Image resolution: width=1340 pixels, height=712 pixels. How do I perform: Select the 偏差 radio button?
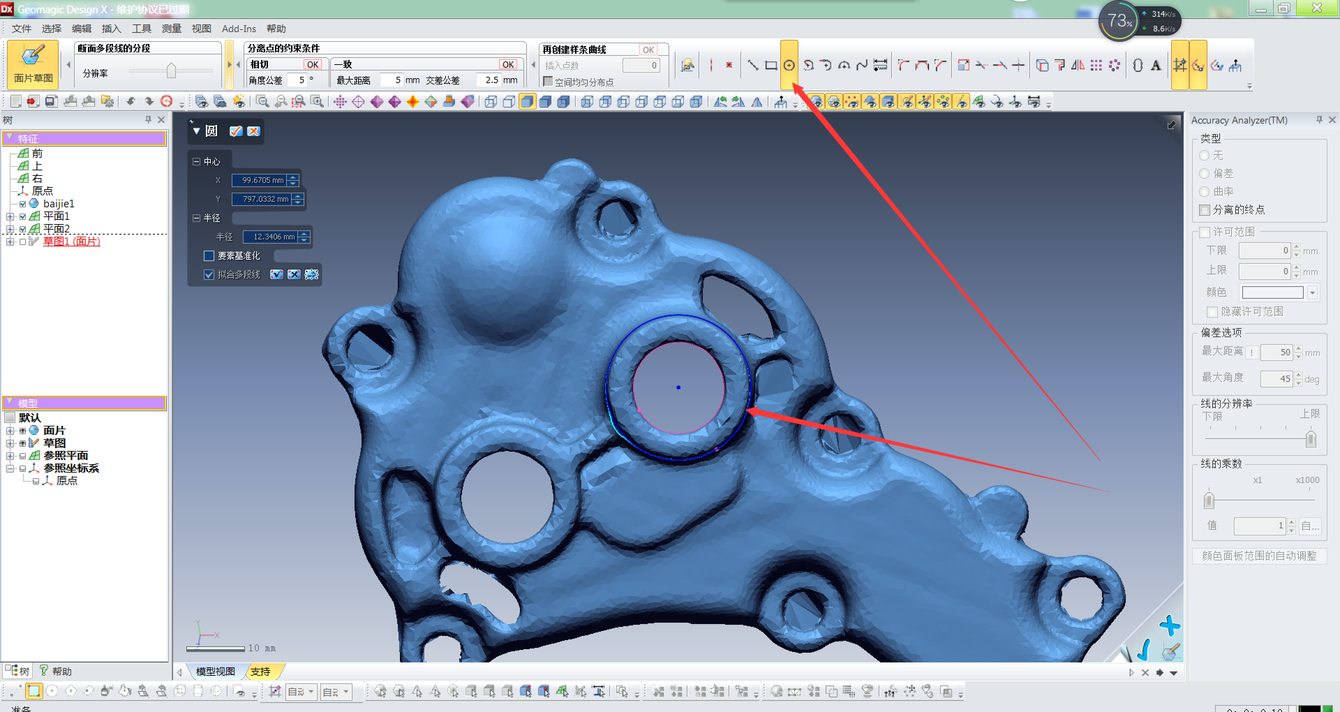(x=1204, y=173)
